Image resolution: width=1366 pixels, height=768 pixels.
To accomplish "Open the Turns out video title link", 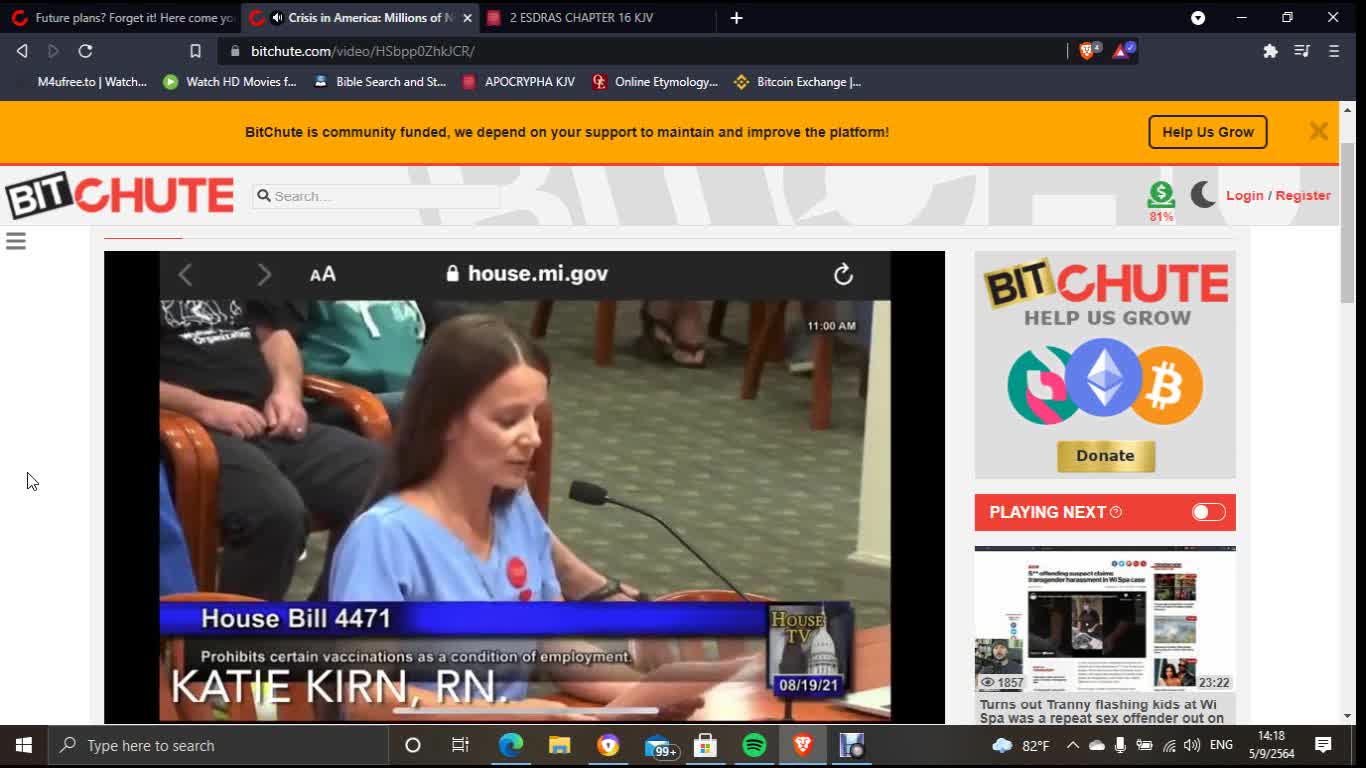I will (1102, 711).
